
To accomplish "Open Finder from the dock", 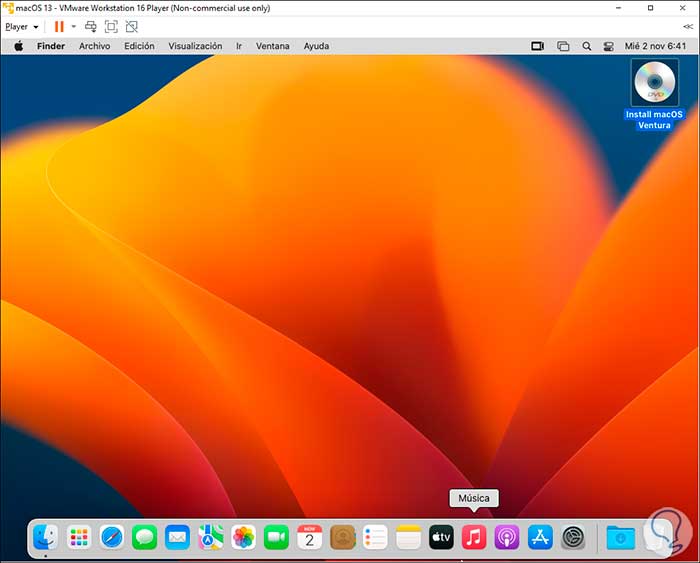I will click(x=46, y=537).
